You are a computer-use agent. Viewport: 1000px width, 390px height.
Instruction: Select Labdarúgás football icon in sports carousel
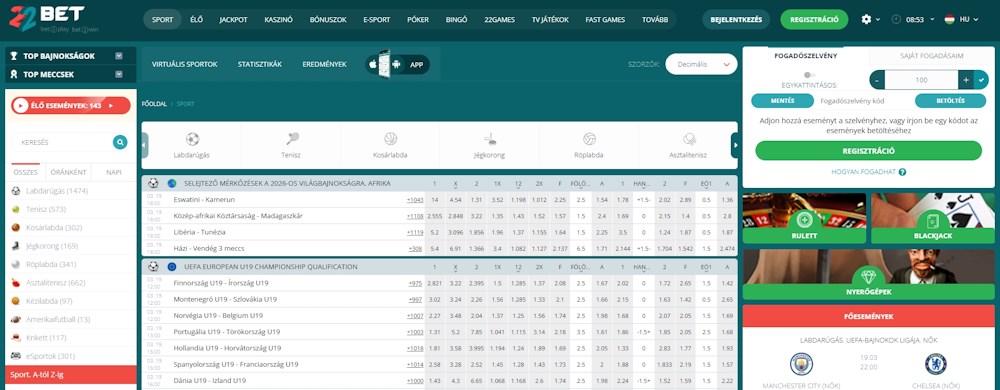pos(192,139)
